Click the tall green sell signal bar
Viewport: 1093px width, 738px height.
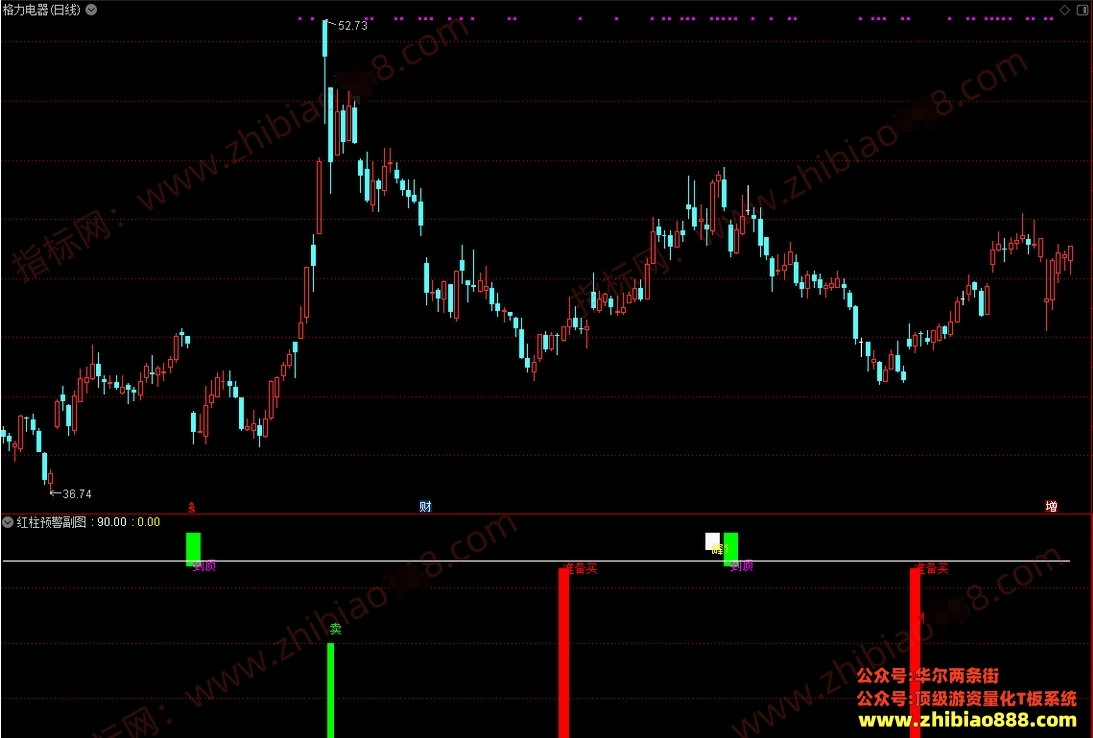click(330, 690)
